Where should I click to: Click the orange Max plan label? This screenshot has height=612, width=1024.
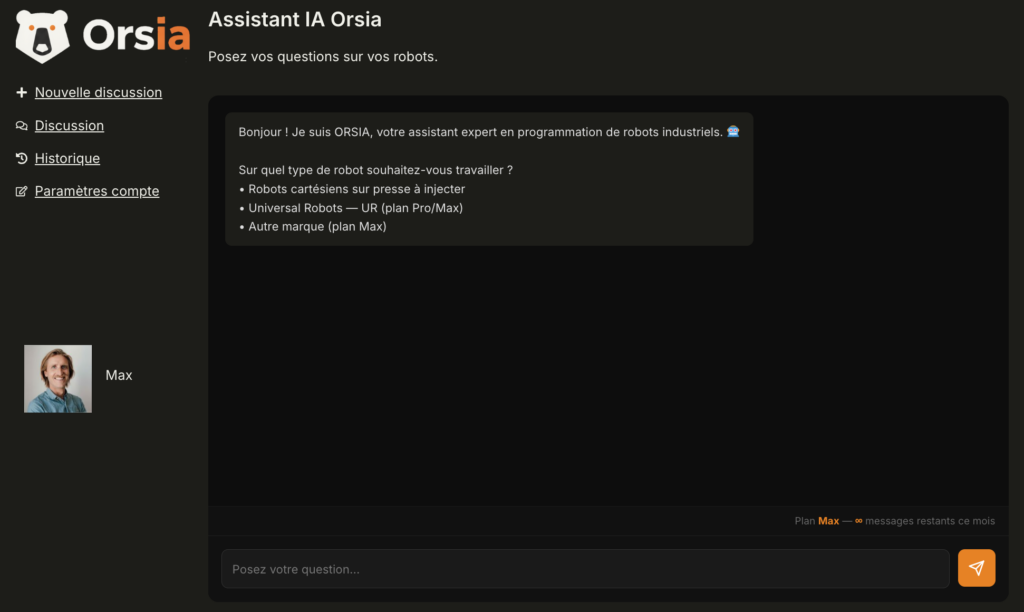click(x=829, y=521)
